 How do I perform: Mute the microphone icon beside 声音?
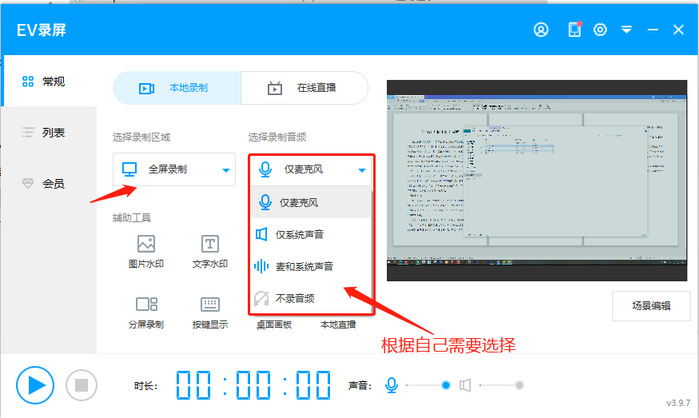[x=393, y=384]
